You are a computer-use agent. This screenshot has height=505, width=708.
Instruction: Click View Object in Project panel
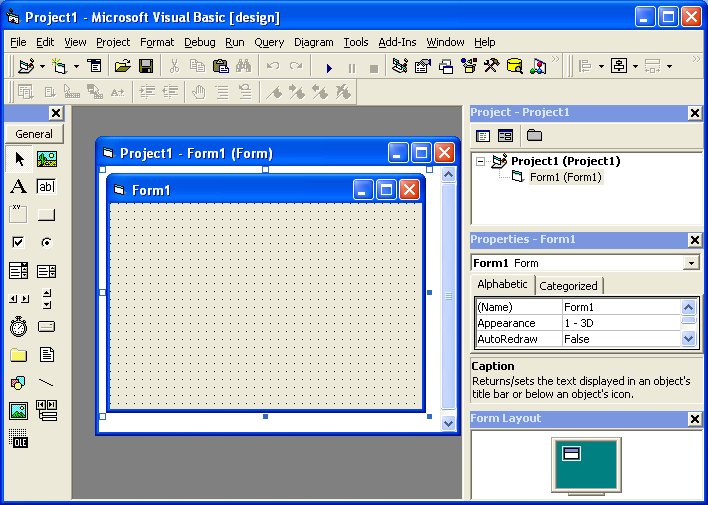505,136
